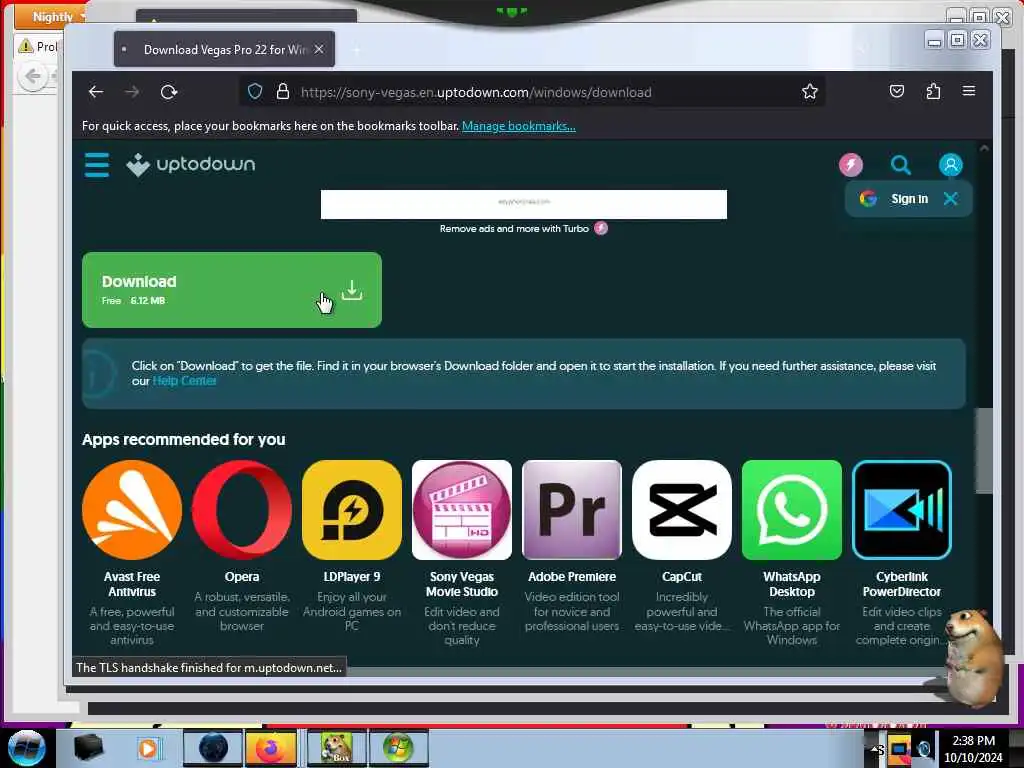Open the Pocket save icon
Image resolution: width=1024 pixels, height=768 pixels.
[x=897, y=91]
